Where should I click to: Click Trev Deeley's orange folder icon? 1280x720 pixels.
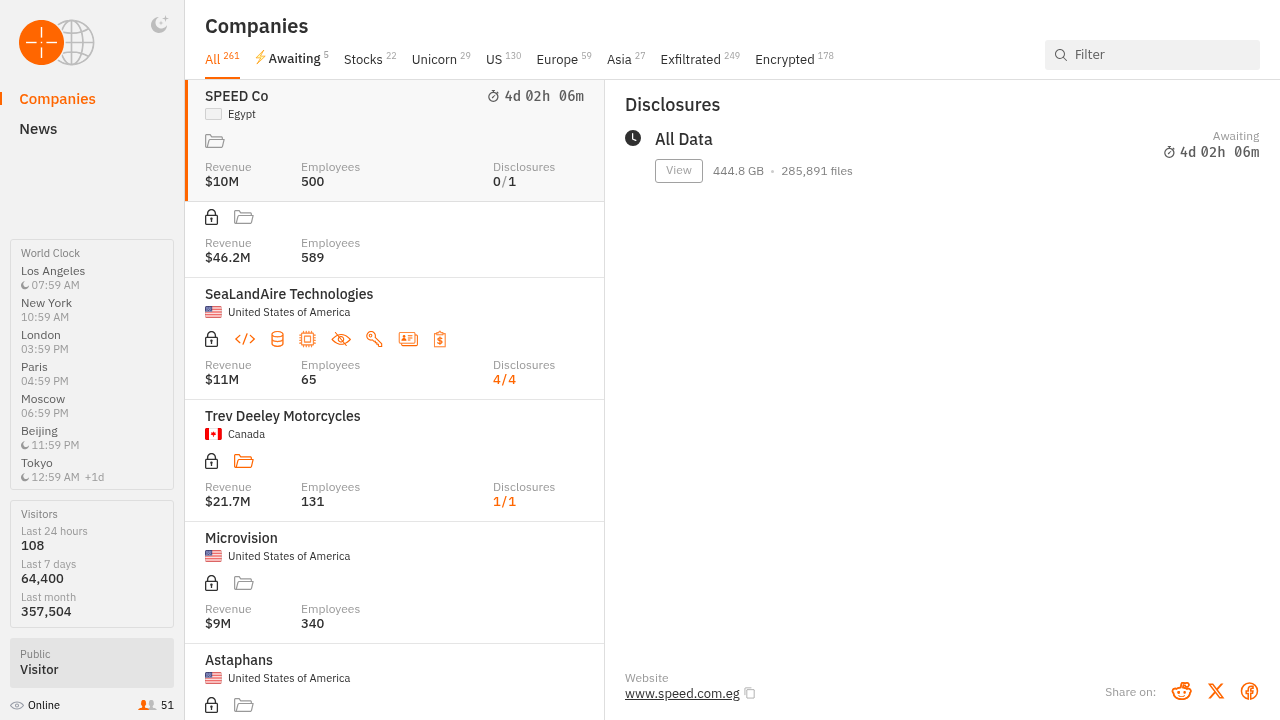click(x=243, y=461)
